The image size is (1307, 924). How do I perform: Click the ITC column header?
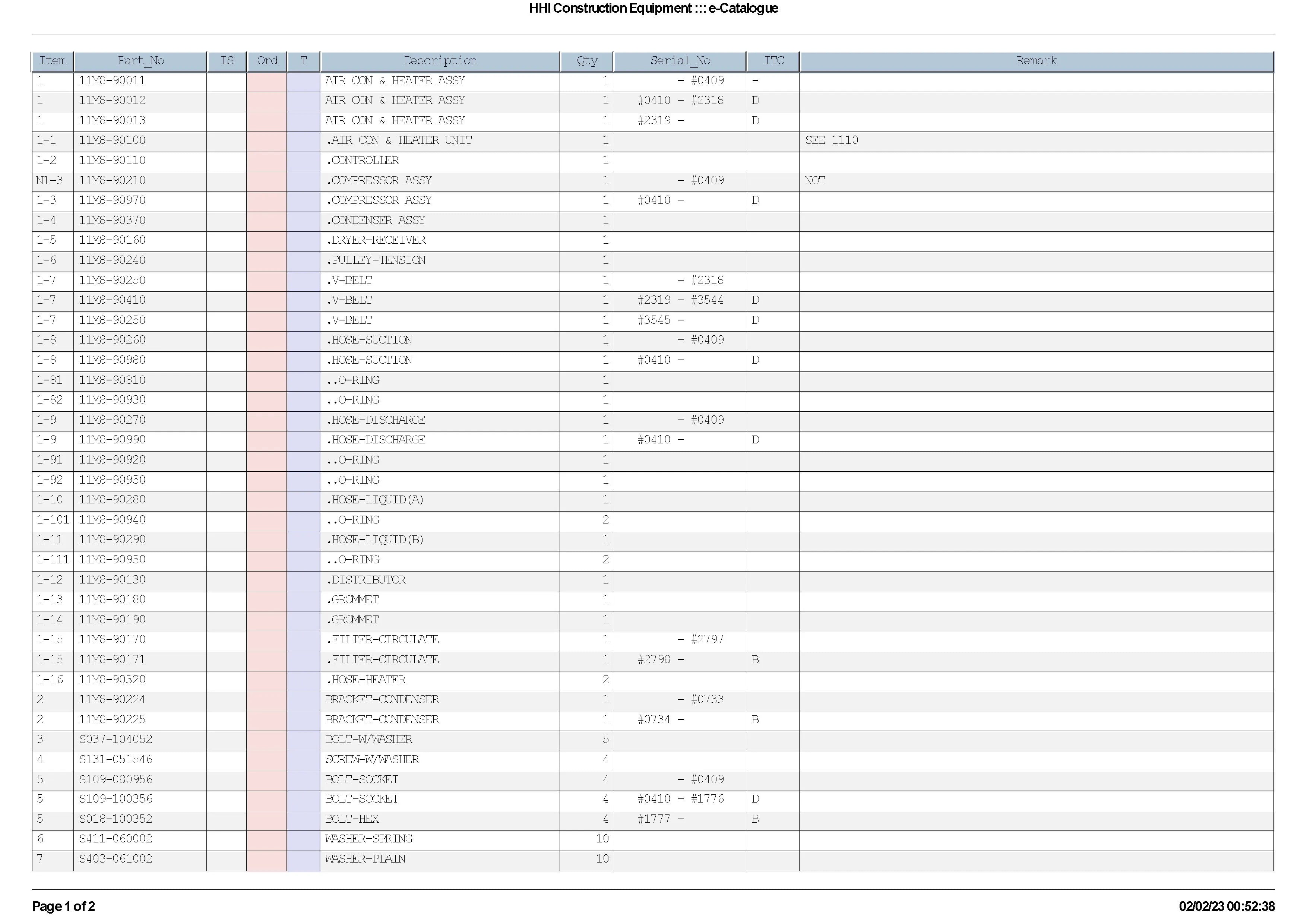pyautogui.click(x=773, y=61)
